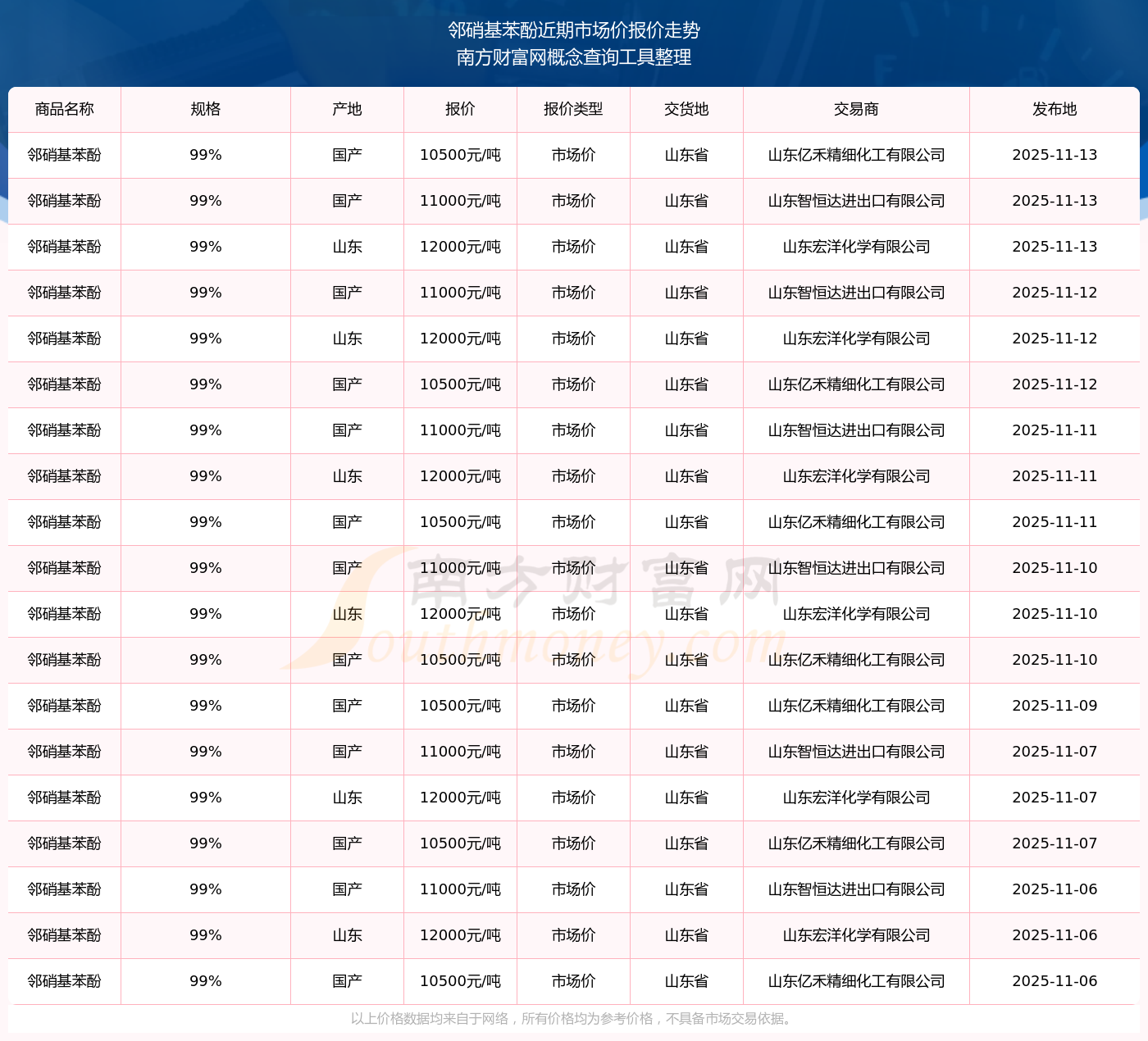Click 12000元/吨 price in the 2025-11-12 row
The image size is (1148, 1041).
point(460,339)
